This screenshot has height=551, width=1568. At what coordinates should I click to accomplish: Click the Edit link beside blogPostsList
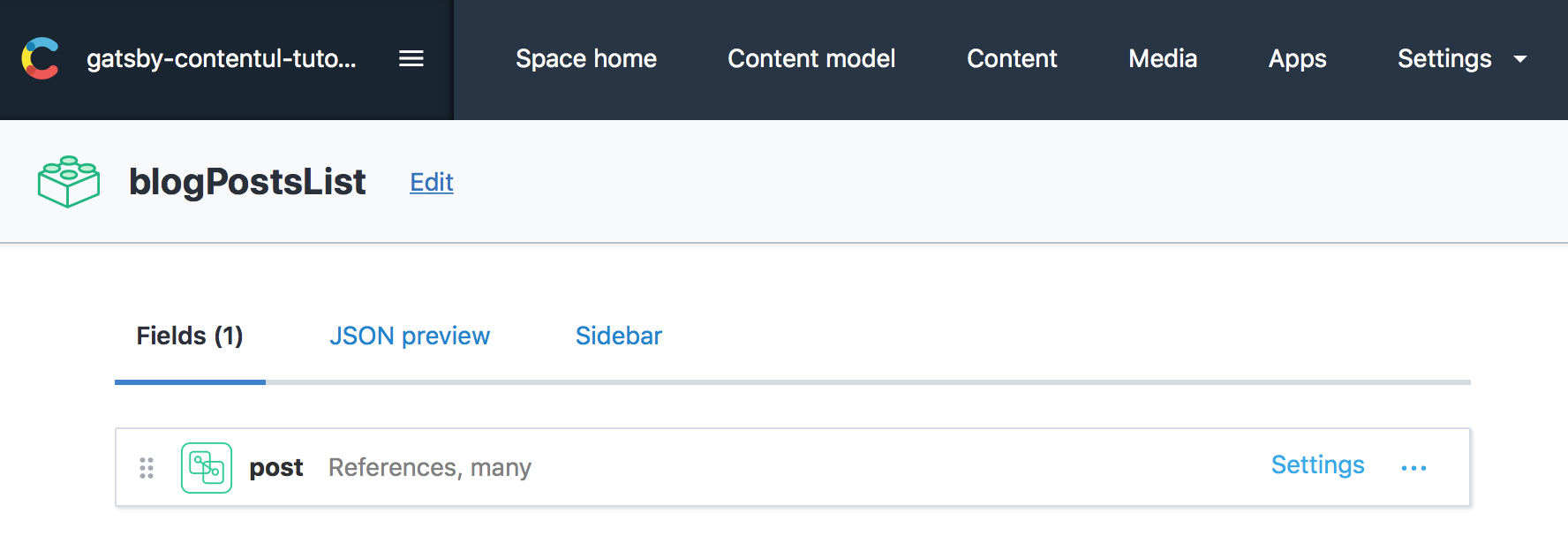pyautogui.click(x=432, y=182)
